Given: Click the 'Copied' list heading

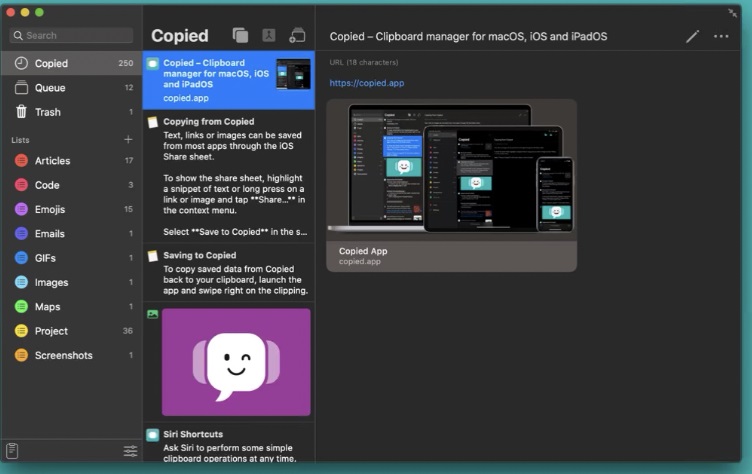Looking at the screenshot, I should 180,36.
